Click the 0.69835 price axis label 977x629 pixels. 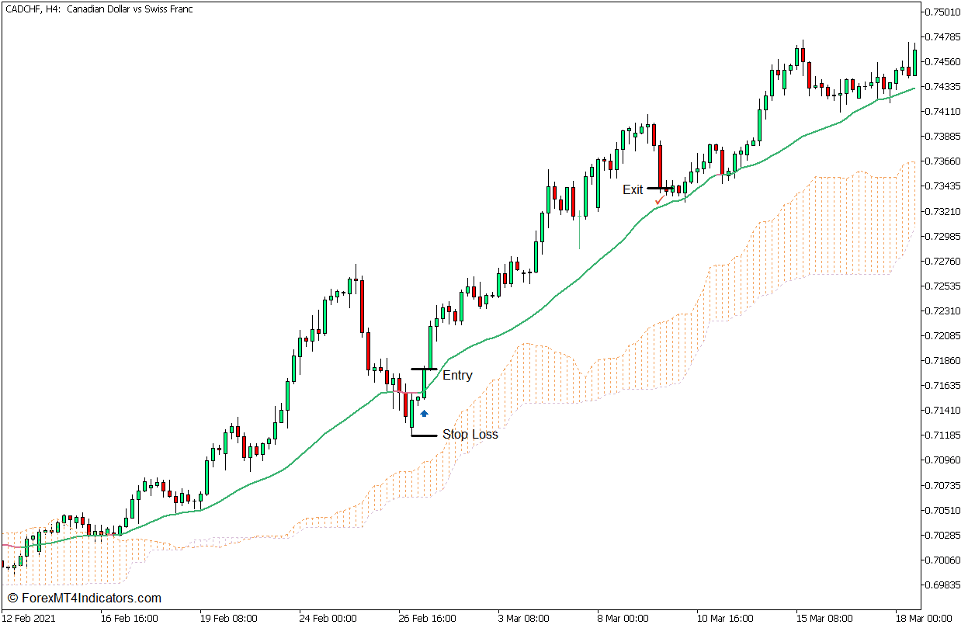click(x=943, y=585)
